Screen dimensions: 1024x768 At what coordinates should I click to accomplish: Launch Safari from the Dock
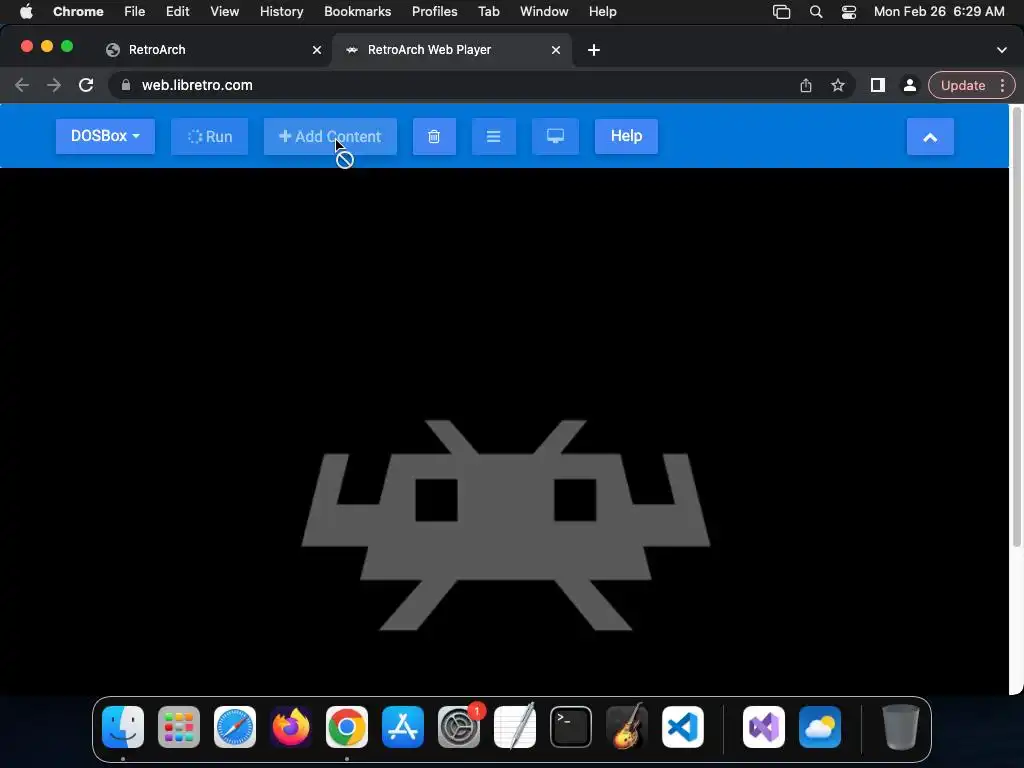click(235, 727)
